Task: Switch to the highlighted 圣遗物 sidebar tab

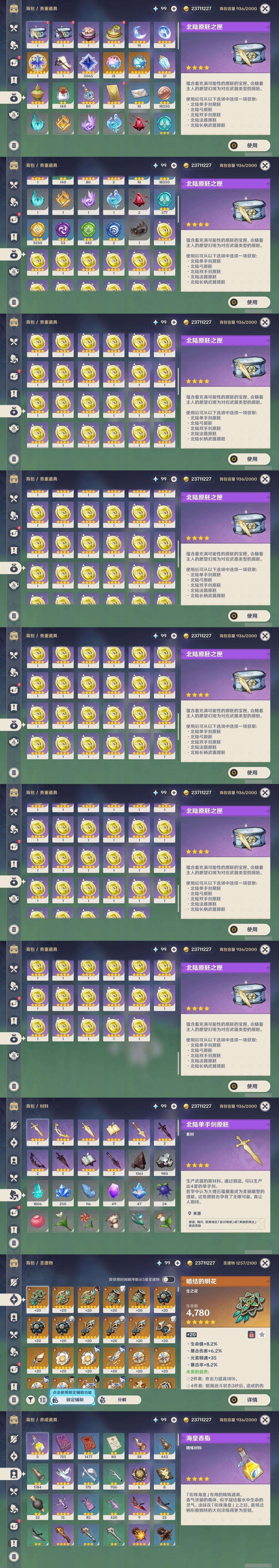Action: click(13, 1299)
